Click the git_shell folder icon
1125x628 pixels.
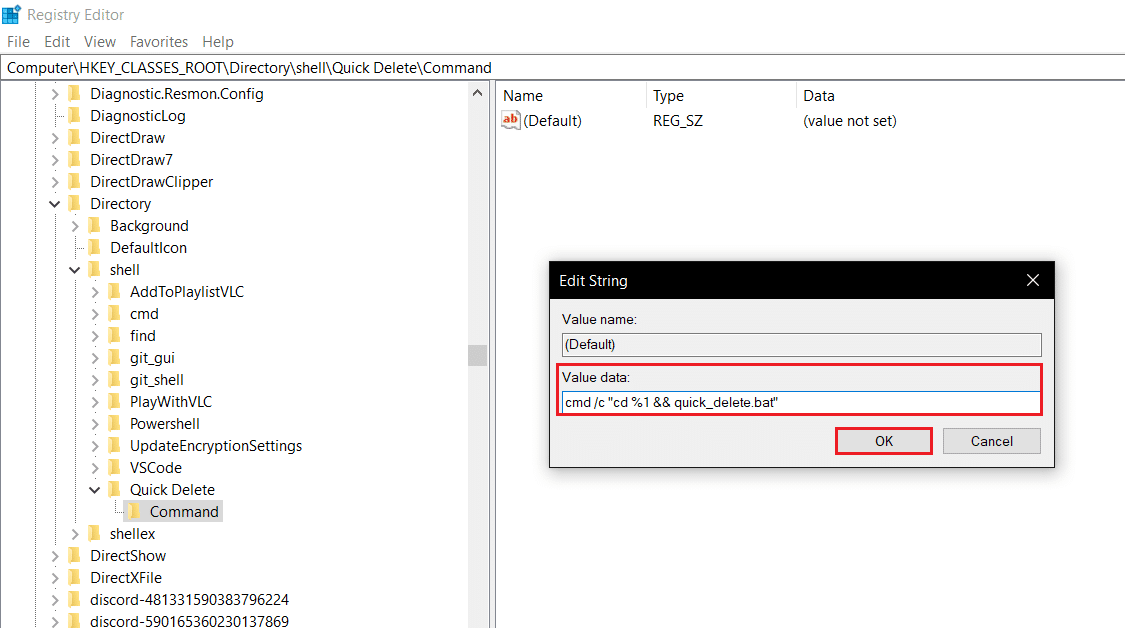115,380
